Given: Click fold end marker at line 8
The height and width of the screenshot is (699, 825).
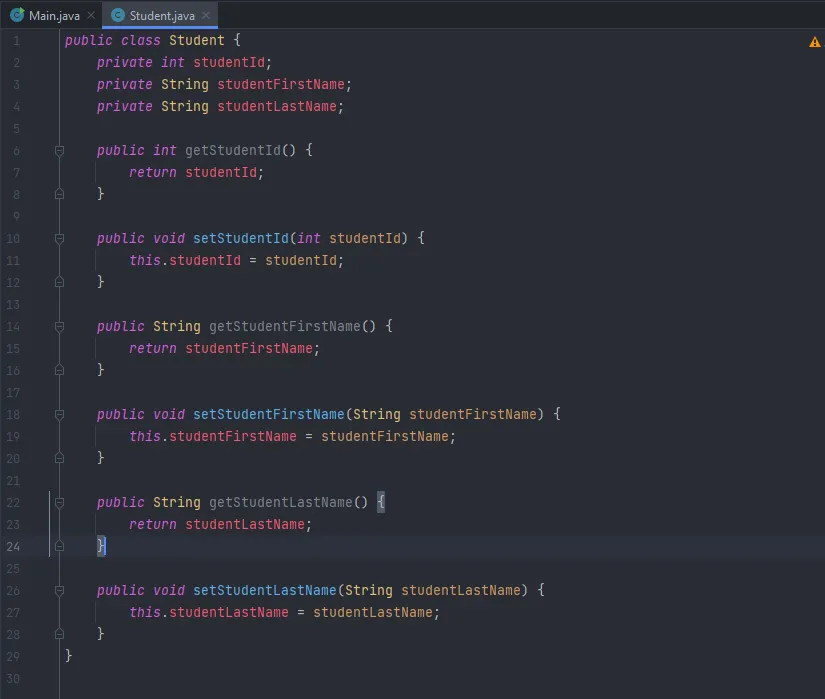Looking at the screenshot, I should coord(59,194).
